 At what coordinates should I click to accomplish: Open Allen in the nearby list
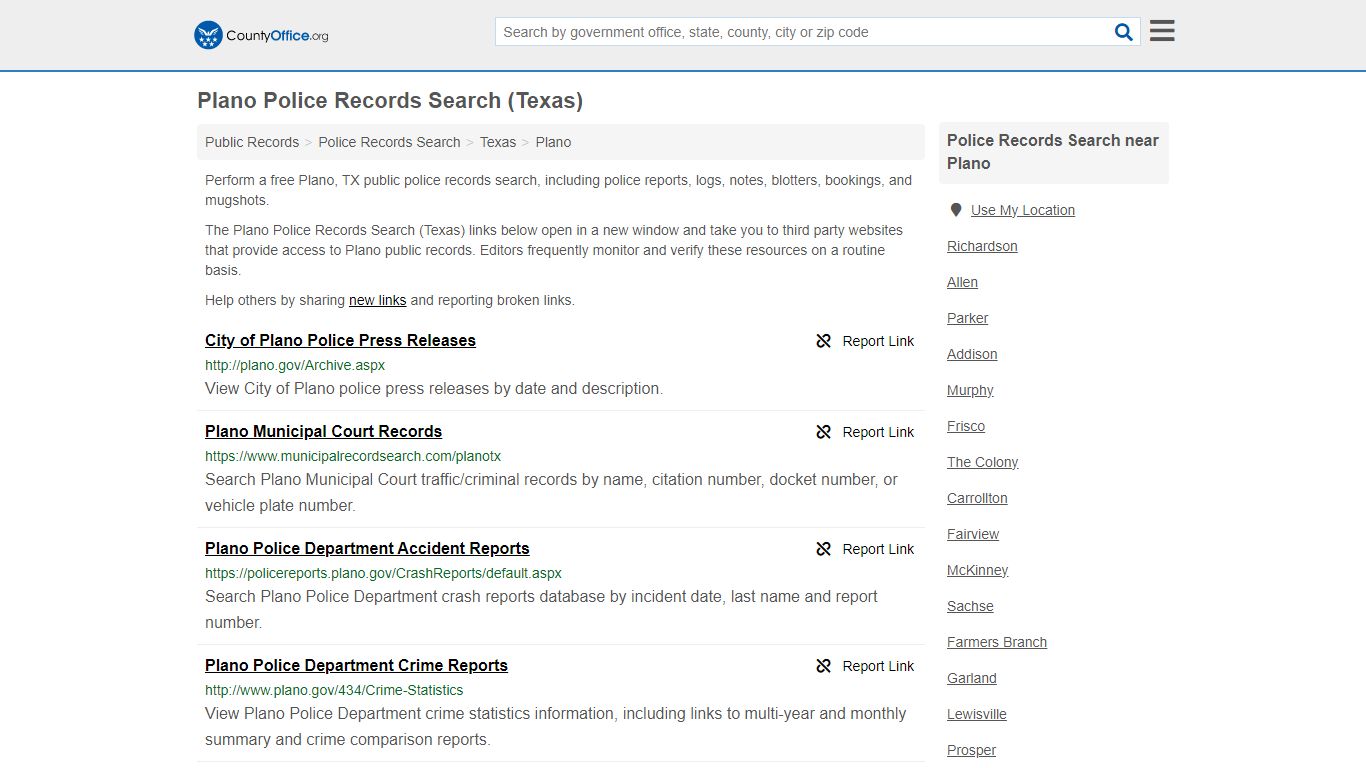tap(962, 282)
